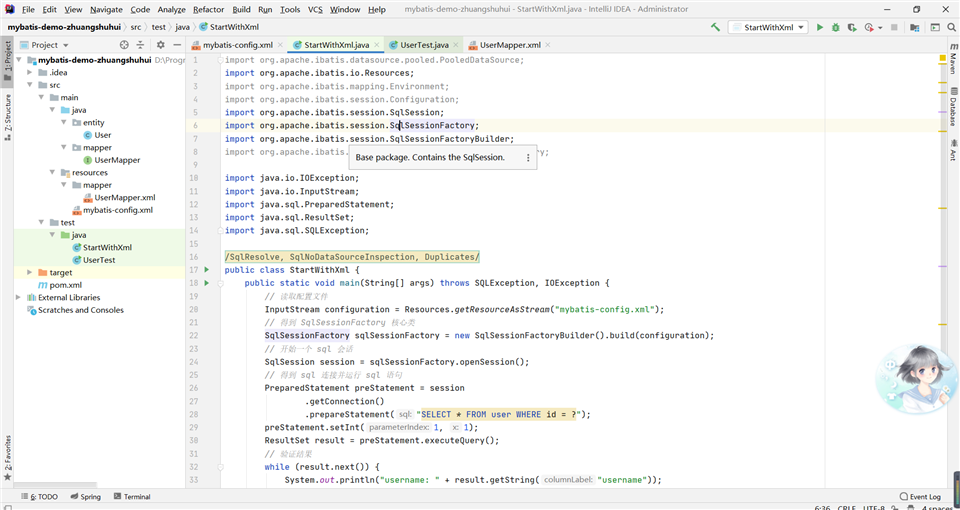
Task: Expand the target folder
Action: click(29, 272)
